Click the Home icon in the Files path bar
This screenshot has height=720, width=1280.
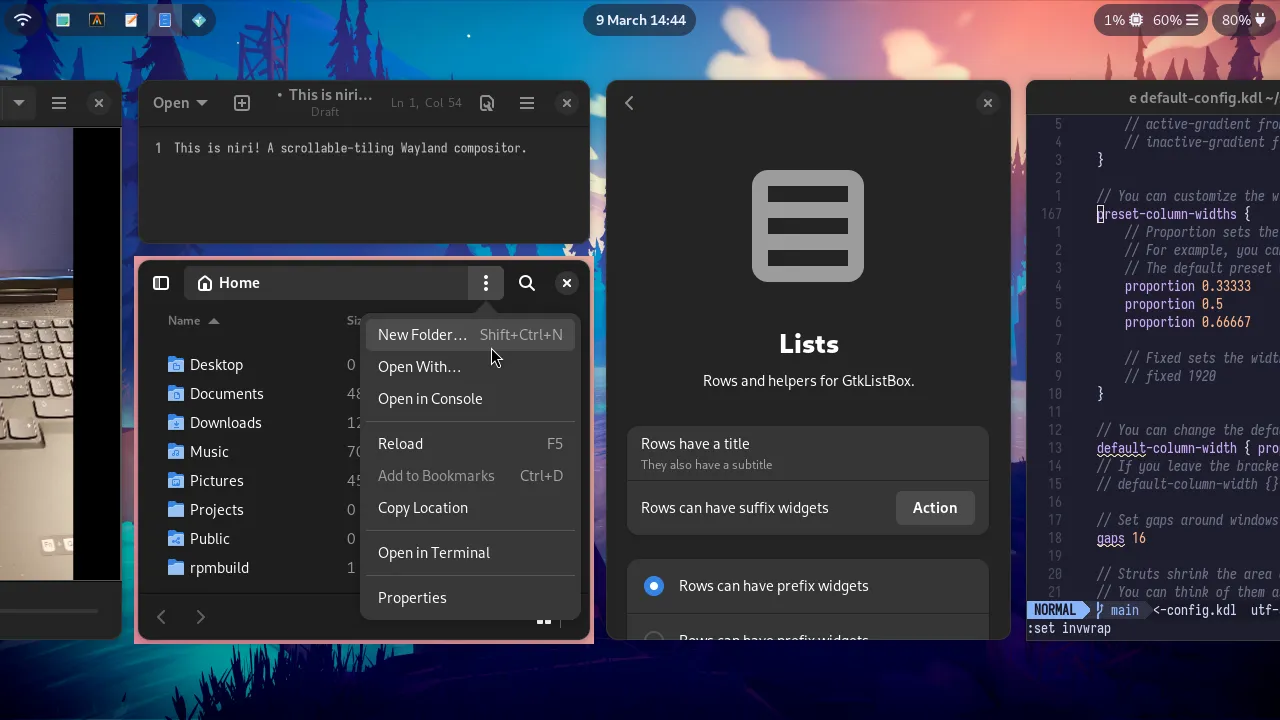[x=206, y=283]
